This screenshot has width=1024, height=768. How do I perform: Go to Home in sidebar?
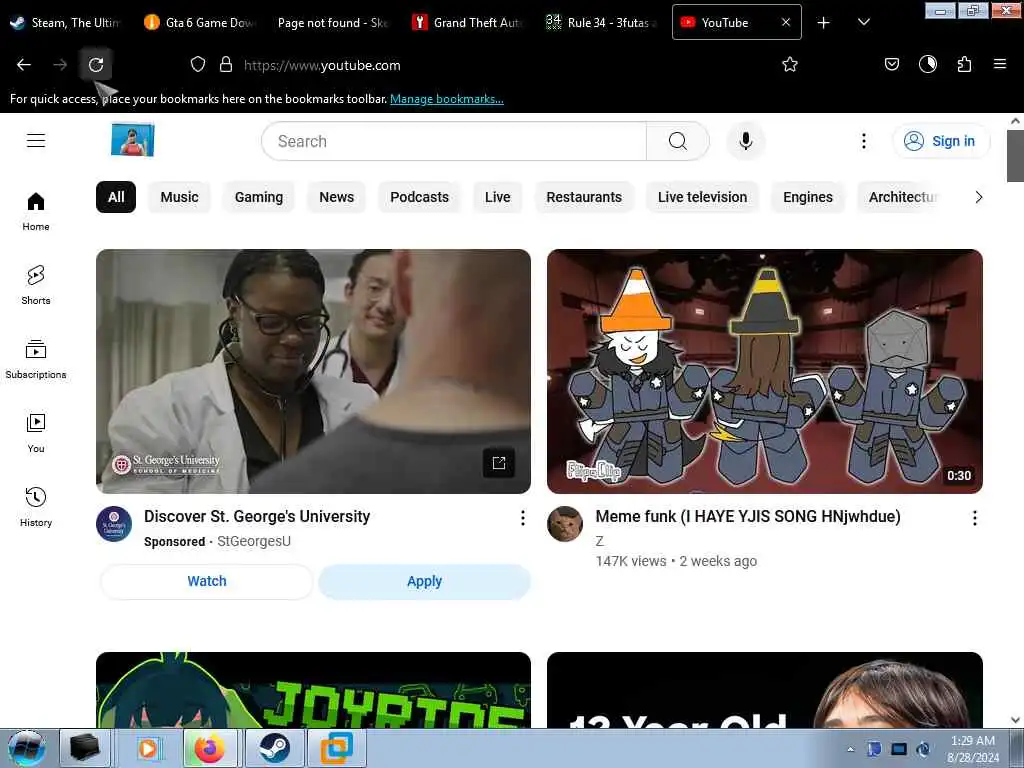(x=36, y=212)
